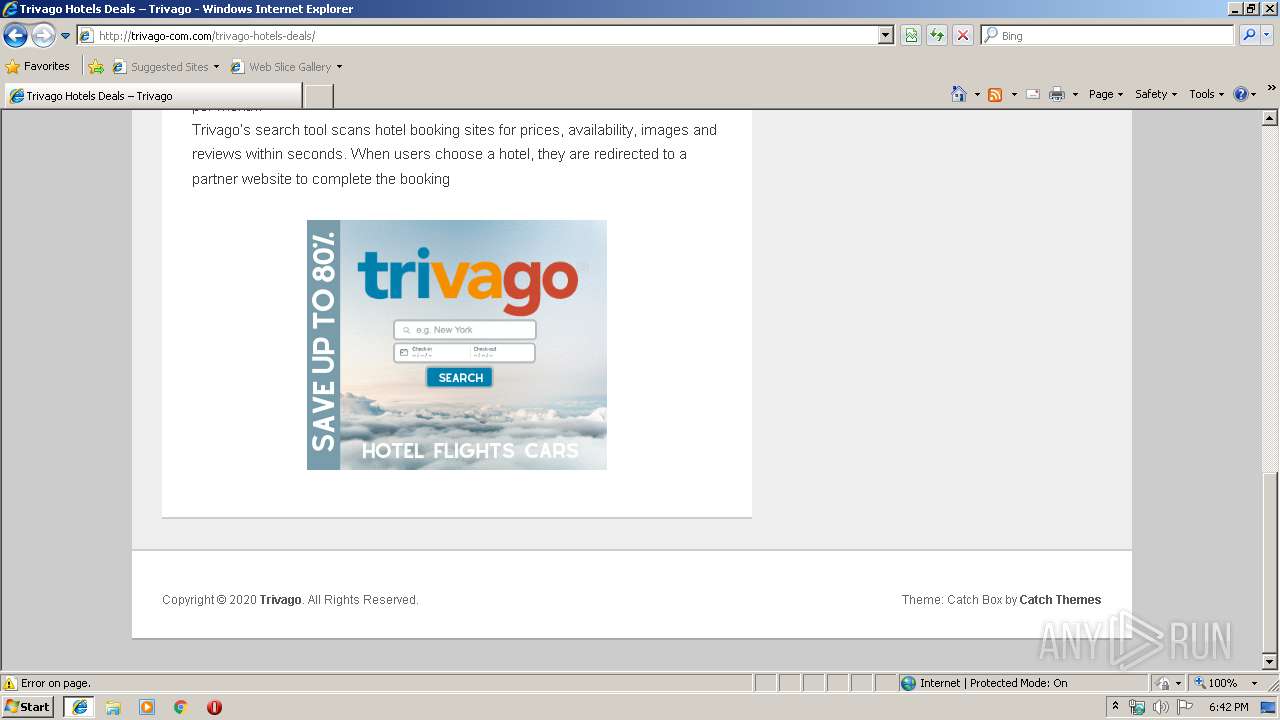Click the page scrollbar down arrow
The height and width of the screenshot is (720, 1280).
(1270, 662)
